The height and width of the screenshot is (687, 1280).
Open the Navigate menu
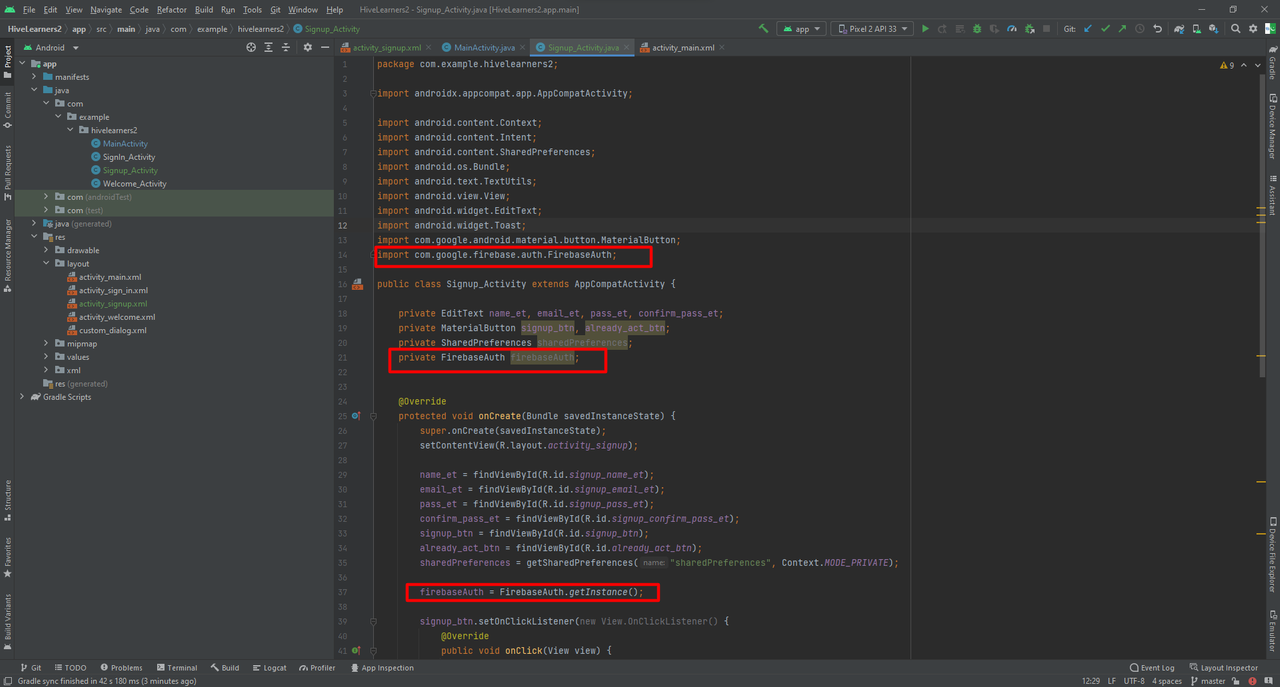pyautogui.click(x=106, y=9)
